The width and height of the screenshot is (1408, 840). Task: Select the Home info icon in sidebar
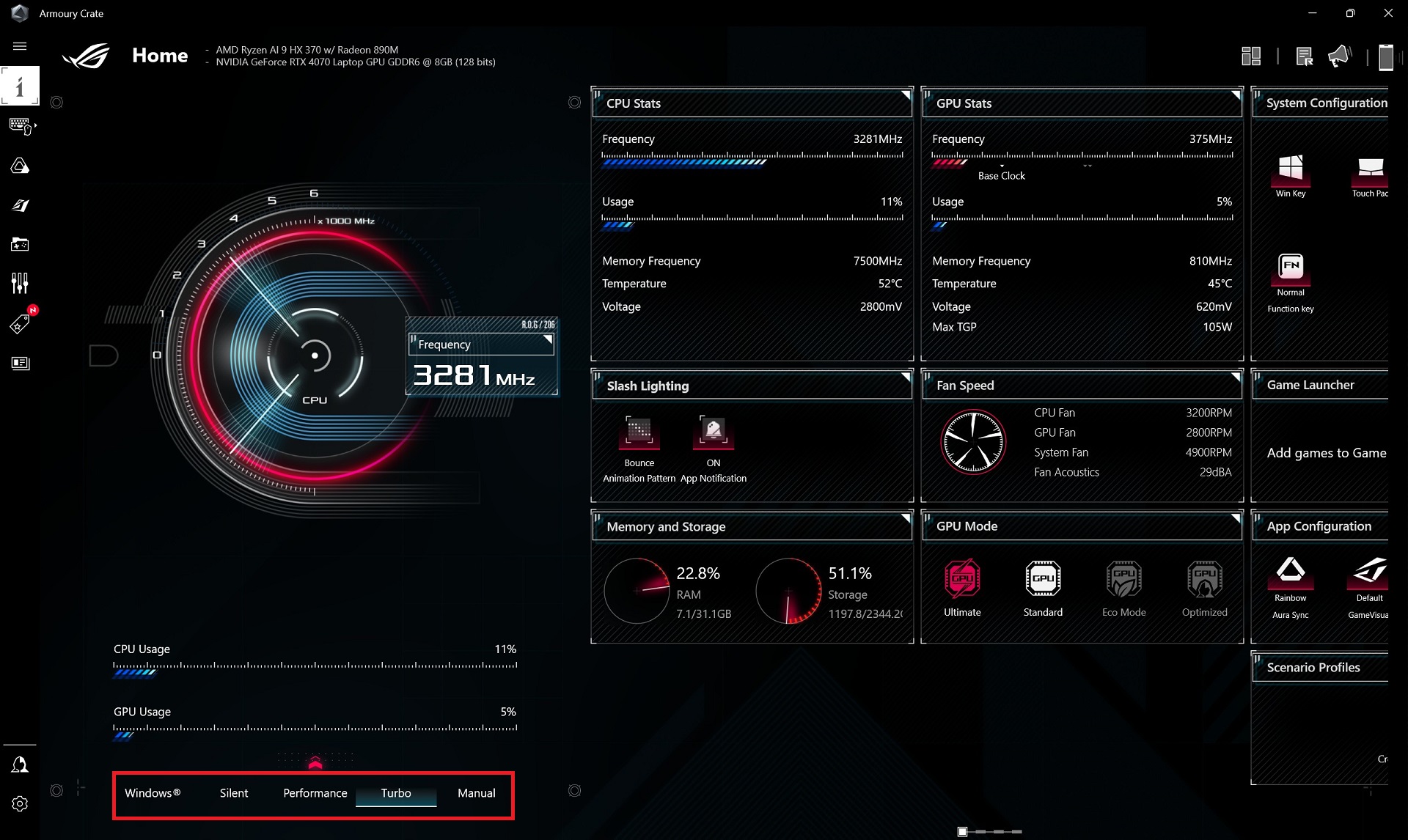[20, 86]
